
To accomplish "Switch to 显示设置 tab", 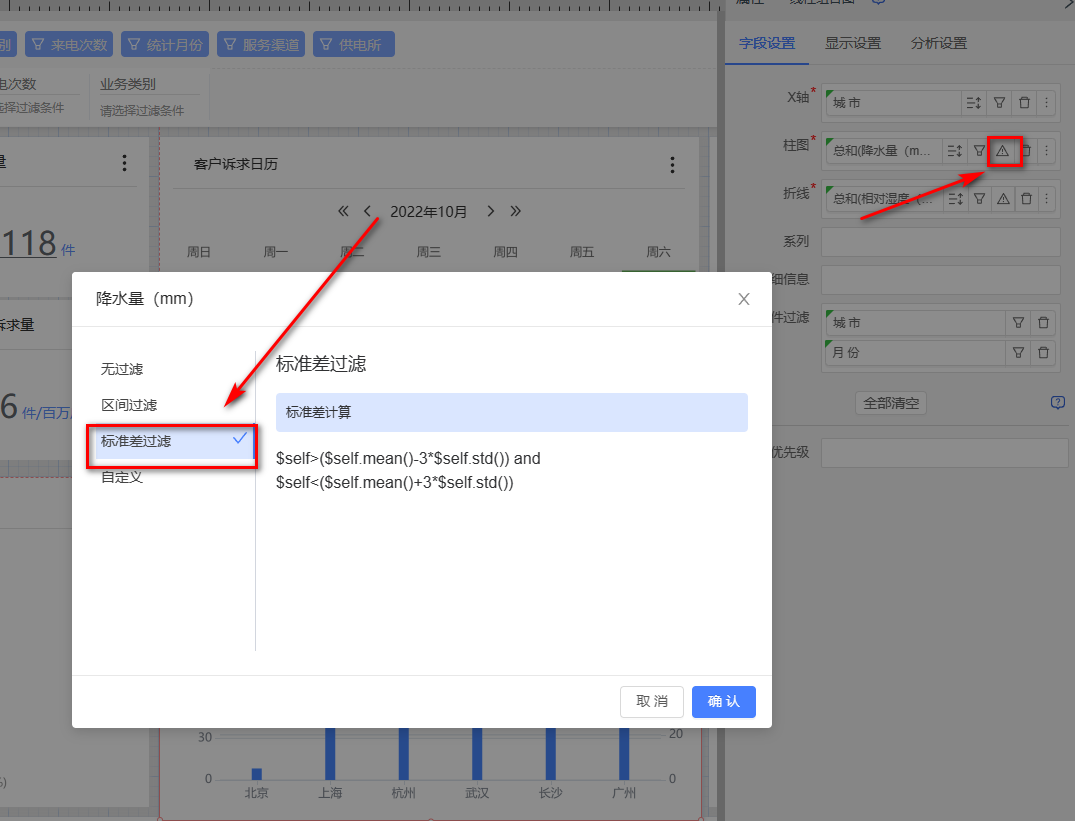I will point(852,44).
